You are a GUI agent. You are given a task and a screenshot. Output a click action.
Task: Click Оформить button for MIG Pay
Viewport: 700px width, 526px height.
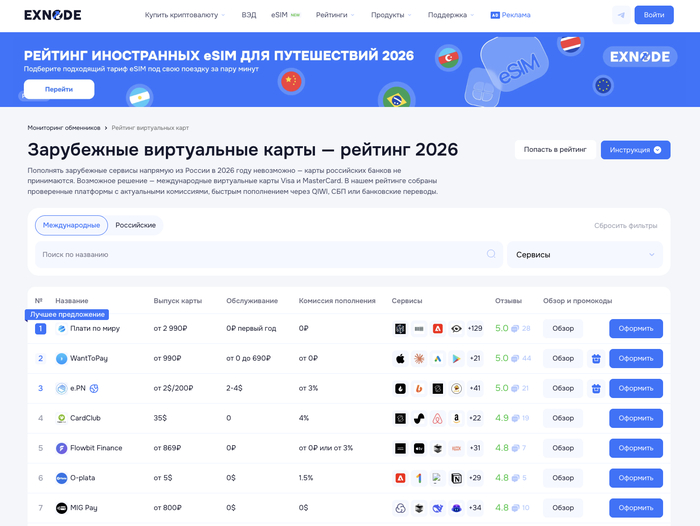tap(636, 508)
